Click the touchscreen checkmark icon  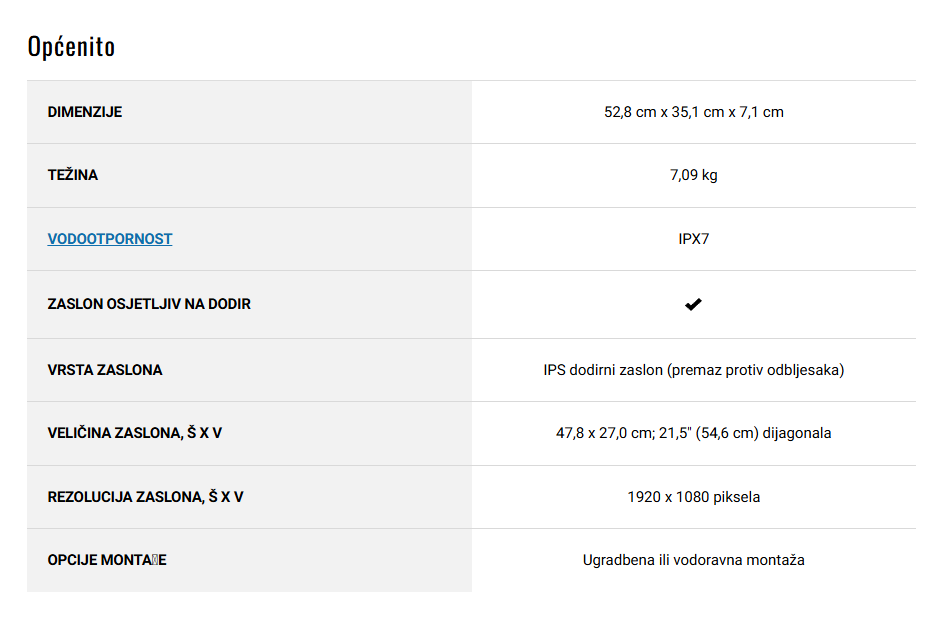[x=693, y=304]
